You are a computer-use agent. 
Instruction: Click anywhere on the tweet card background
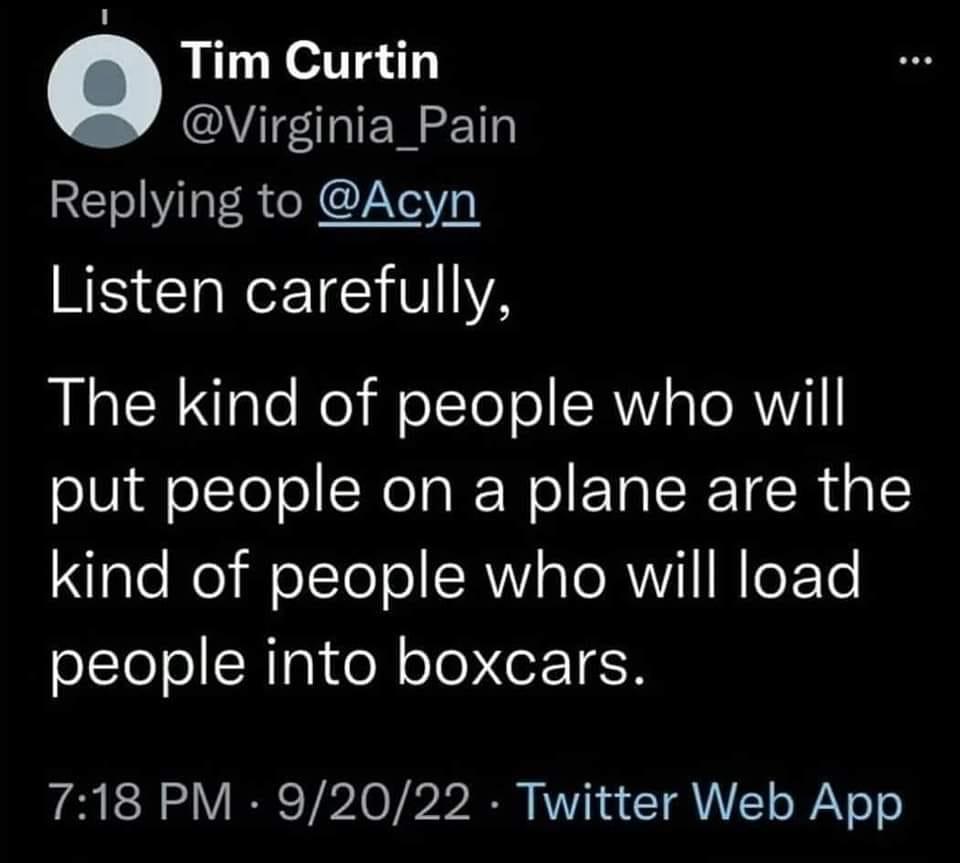(x=480, y=740)
